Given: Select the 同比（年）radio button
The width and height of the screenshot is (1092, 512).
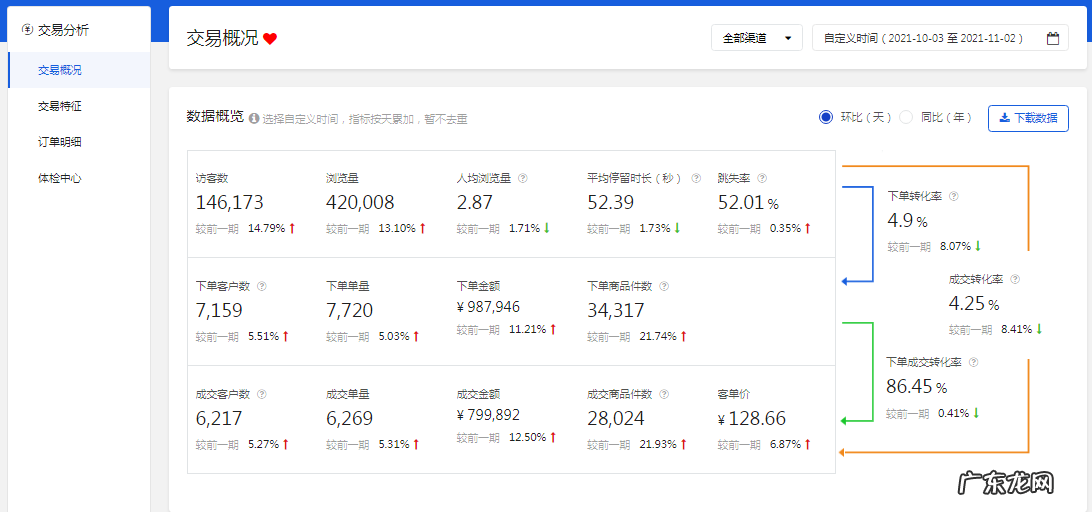Looking at the screenshot, I should pos(906,117).
